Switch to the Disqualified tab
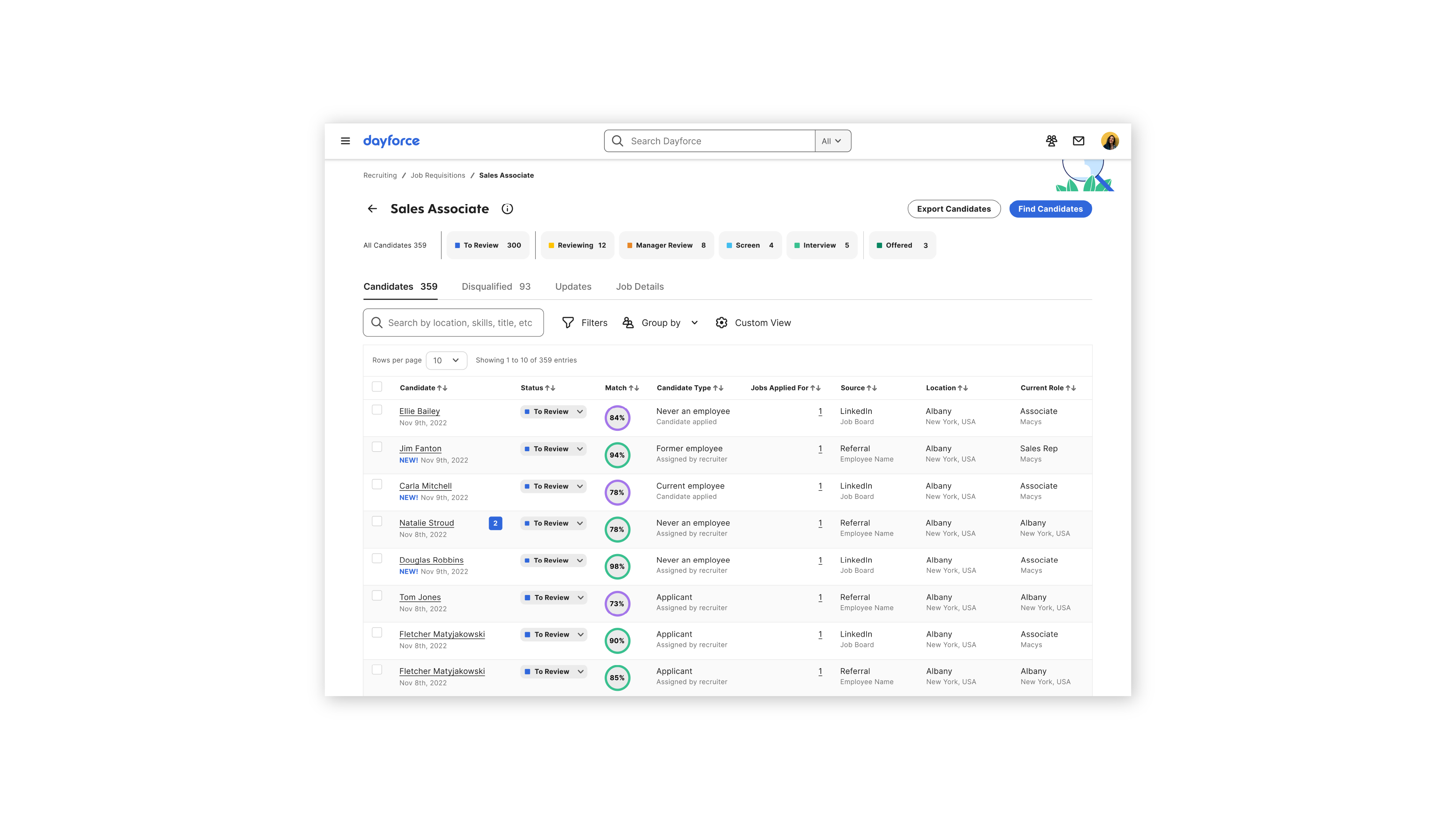Viewport: 1456px width, 819px height. (496, 286)
